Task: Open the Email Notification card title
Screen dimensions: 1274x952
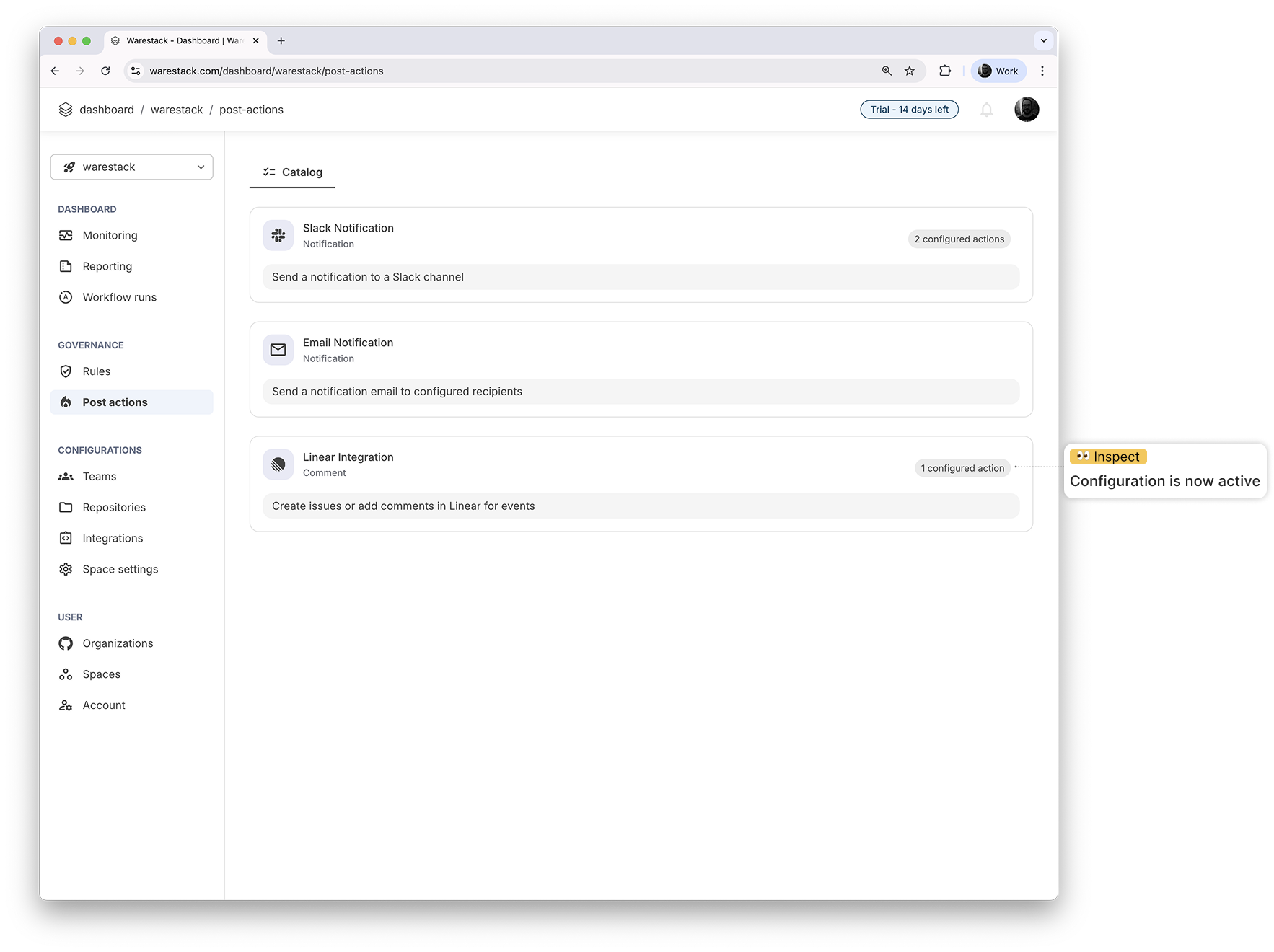Action: point(348,343)
